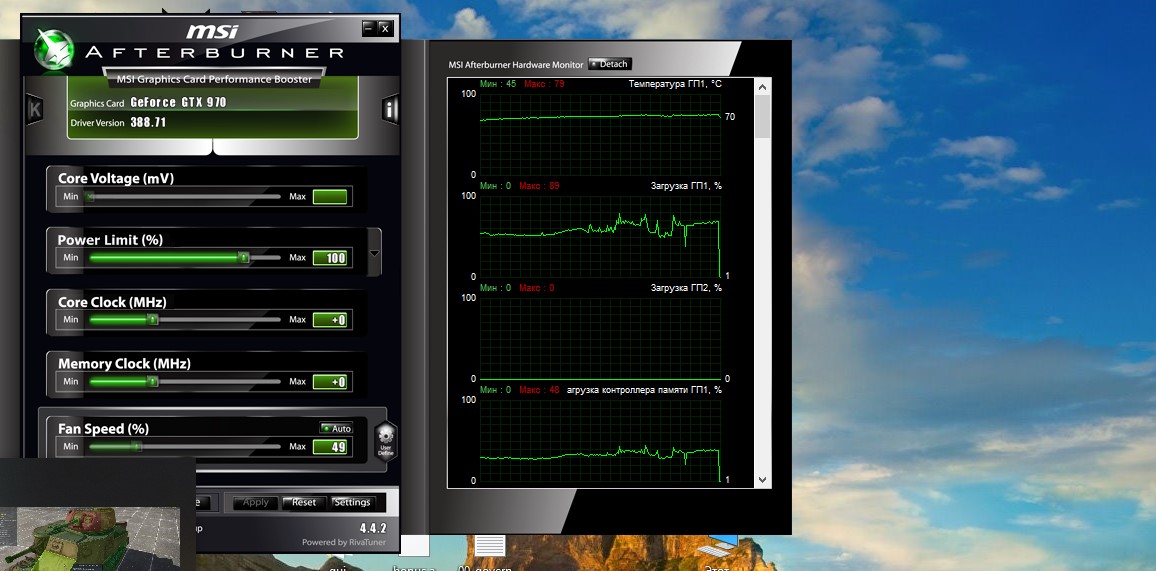Screen dimensions: 1156x571
Task: Click the Reset button
Action: pyautogui.click(x=304, y=502)
